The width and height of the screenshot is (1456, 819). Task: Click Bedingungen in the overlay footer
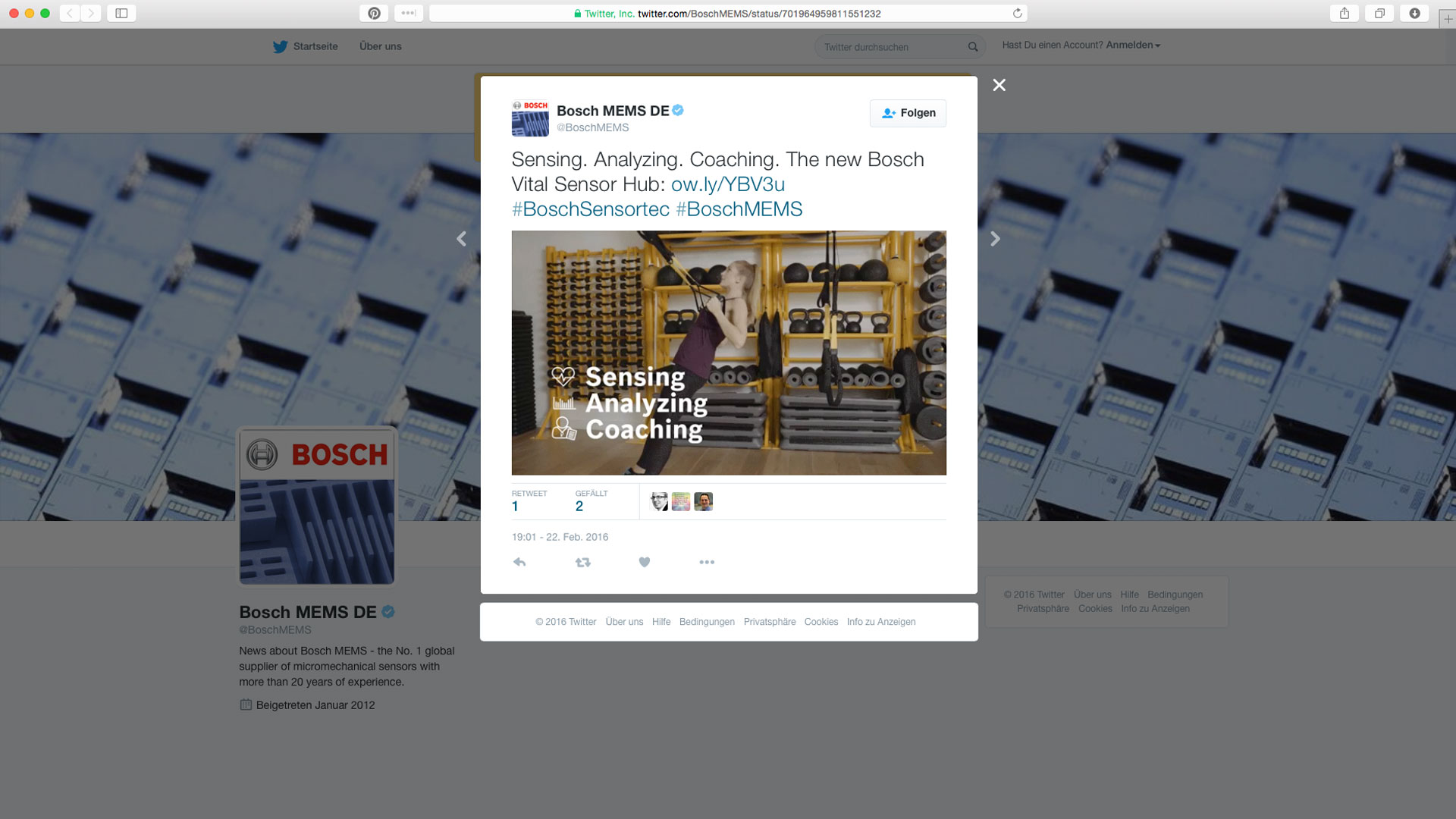707,622
